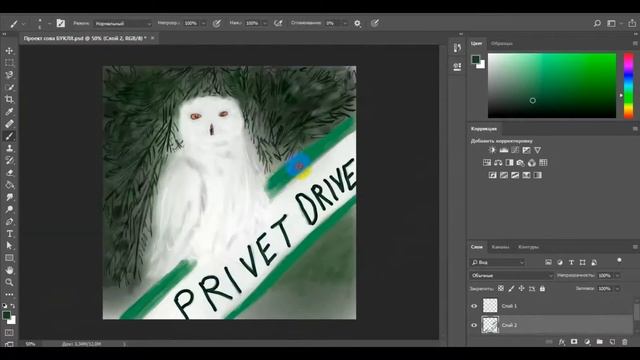Open the three-dots Edit Toolbar menu
This screenshot has width=640, height=360.
click(x=9, y=294)
